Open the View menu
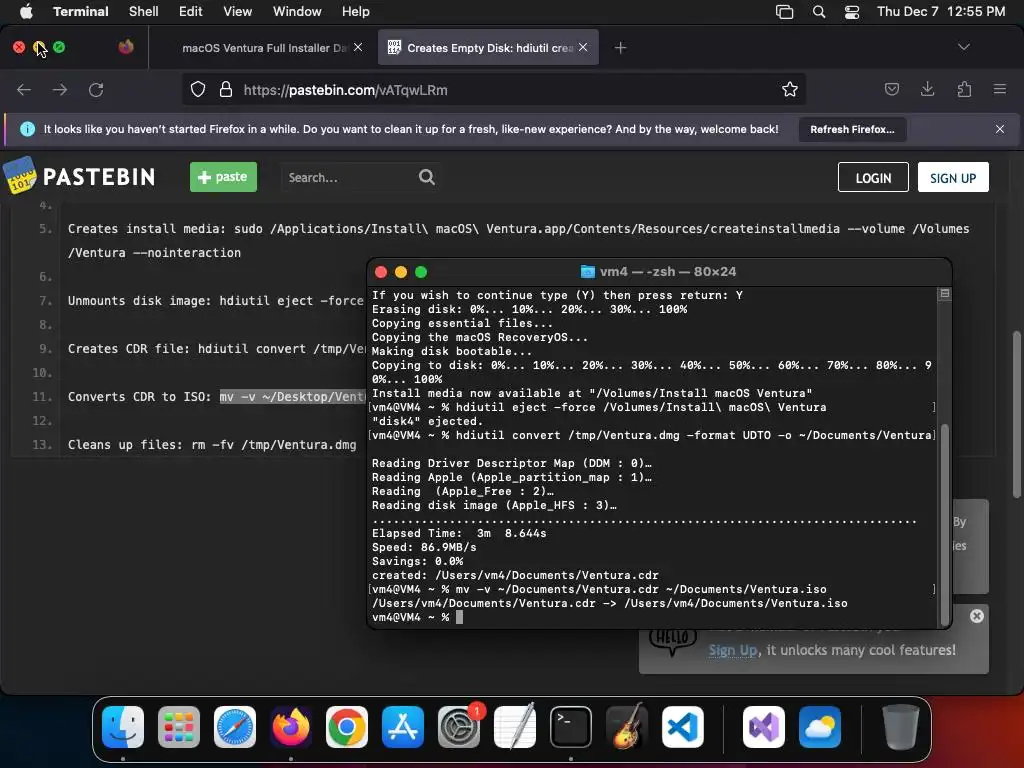1024x768 pixels. click(237, 11)
